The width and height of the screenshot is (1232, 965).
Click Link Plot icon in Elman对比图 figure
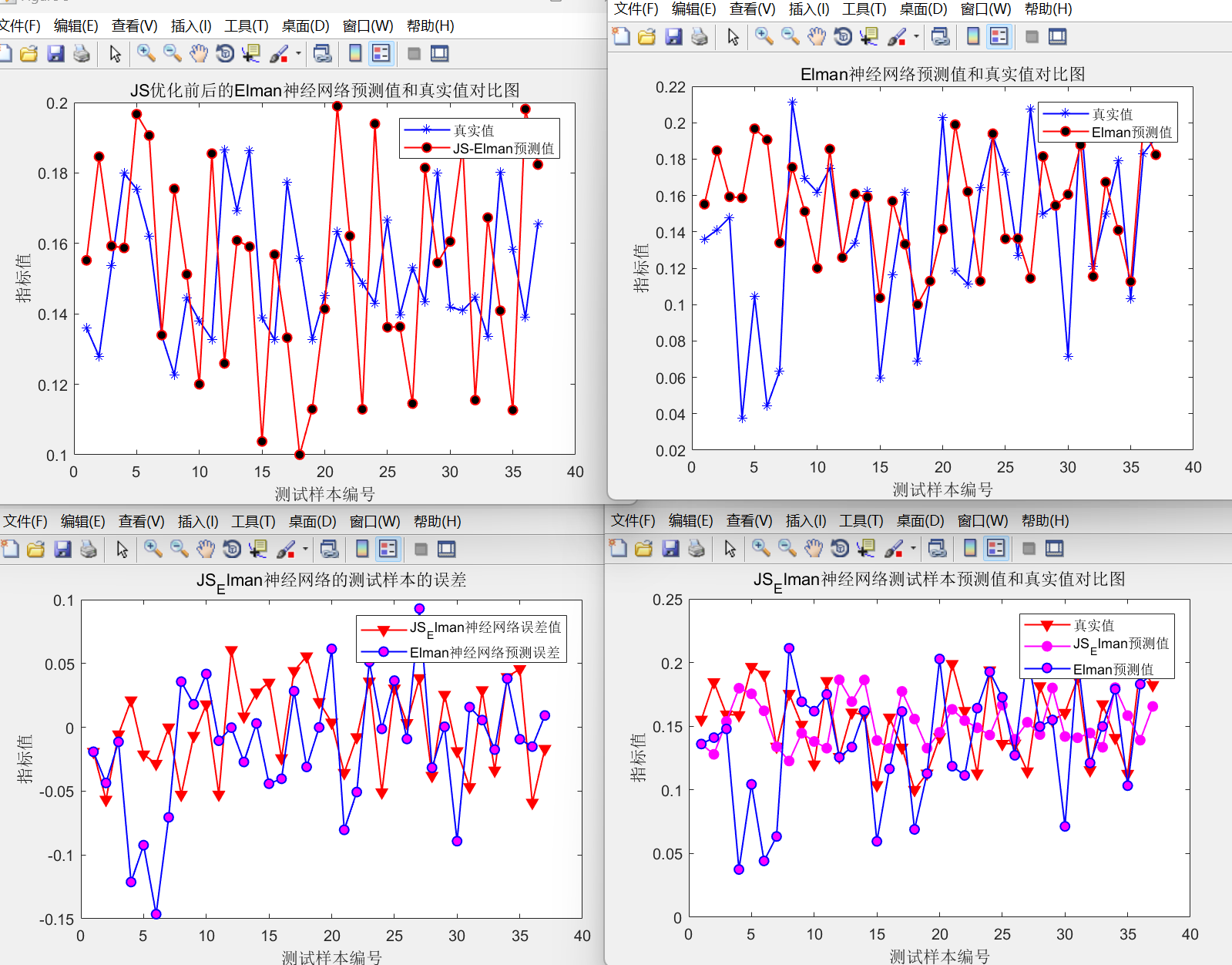click(940, 36)
